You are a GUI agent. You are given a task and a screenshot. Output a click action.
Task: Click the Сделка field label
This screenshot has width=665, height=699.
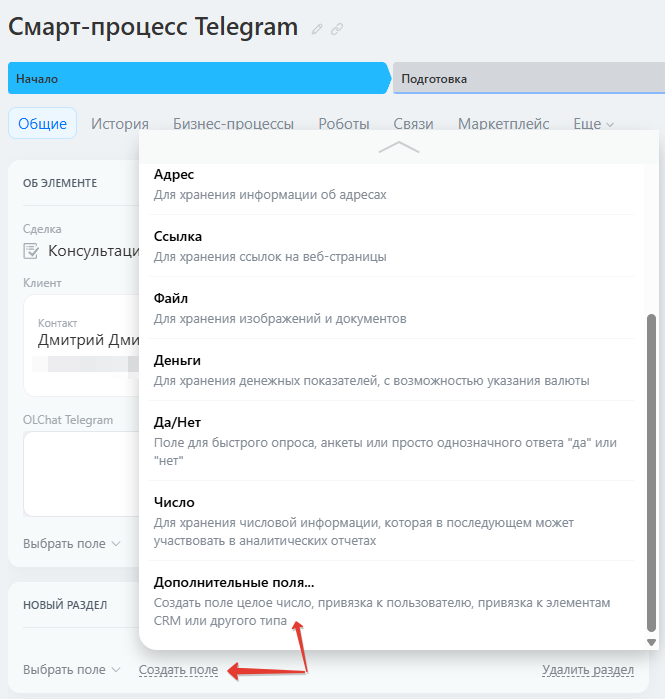pos(42,229)
